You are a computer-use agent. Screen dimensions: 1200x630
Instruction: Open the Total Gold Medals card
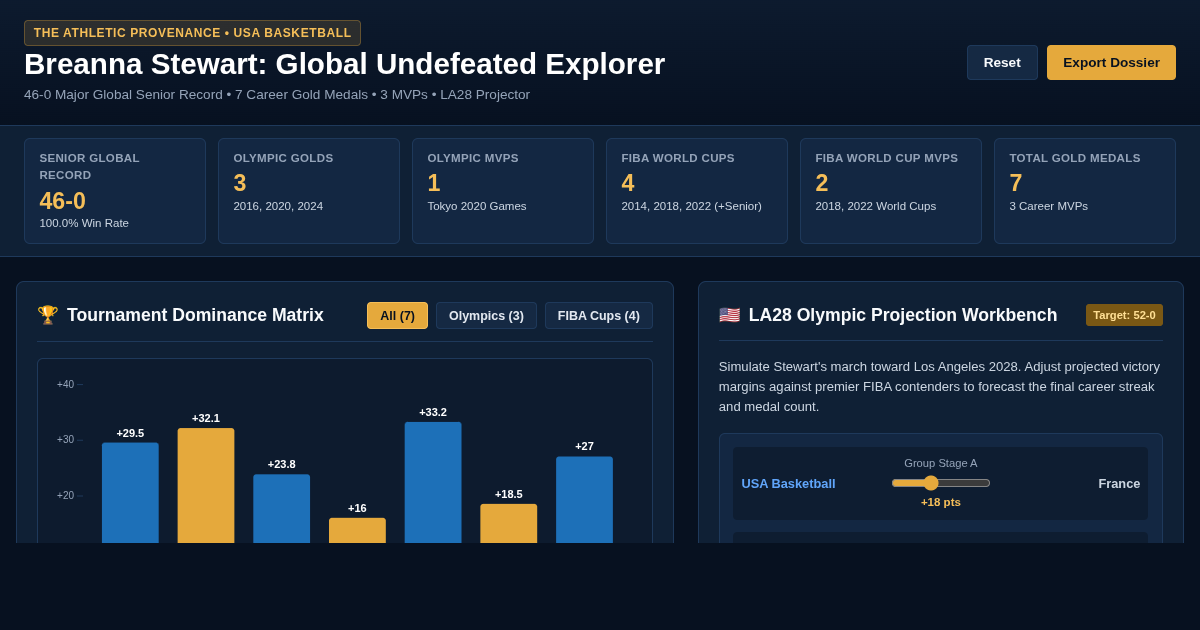click(x=1085, y=191)
